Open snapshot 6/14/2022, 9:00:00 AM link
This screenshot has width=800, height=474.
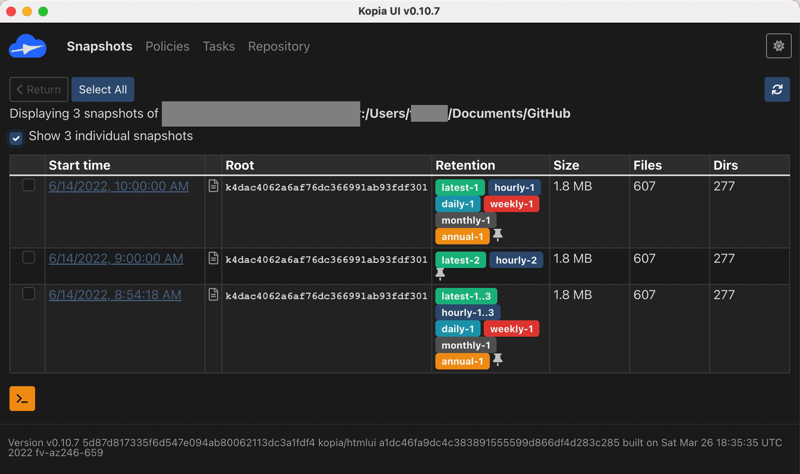coord(116,259)
